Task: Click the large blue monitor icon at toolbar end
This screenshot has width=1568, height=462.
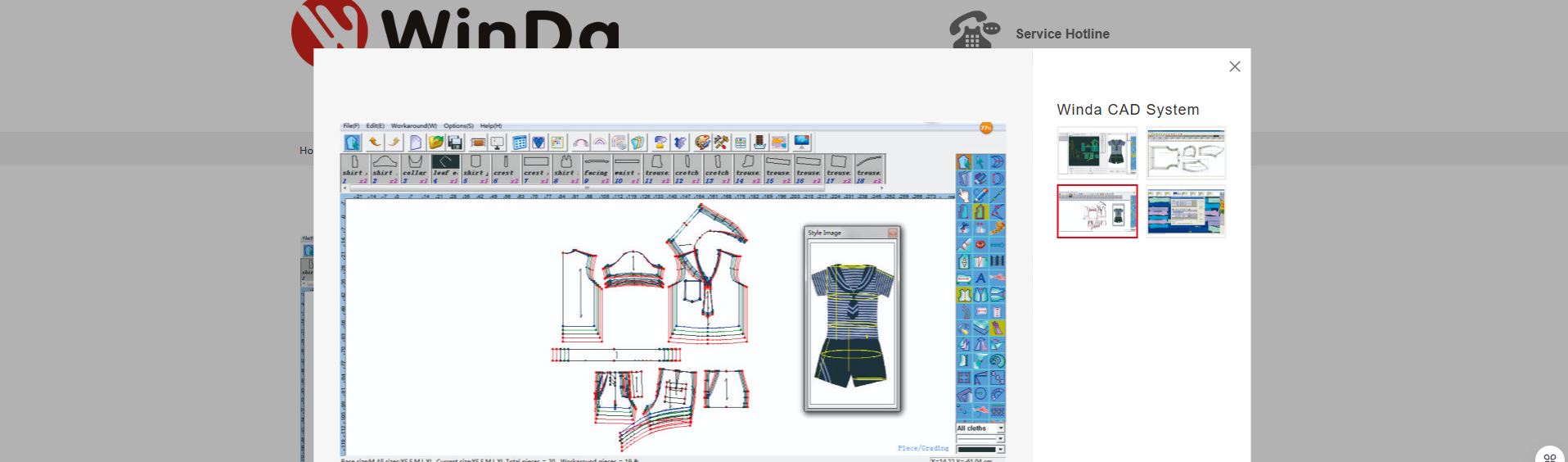Action: (802, 143)
